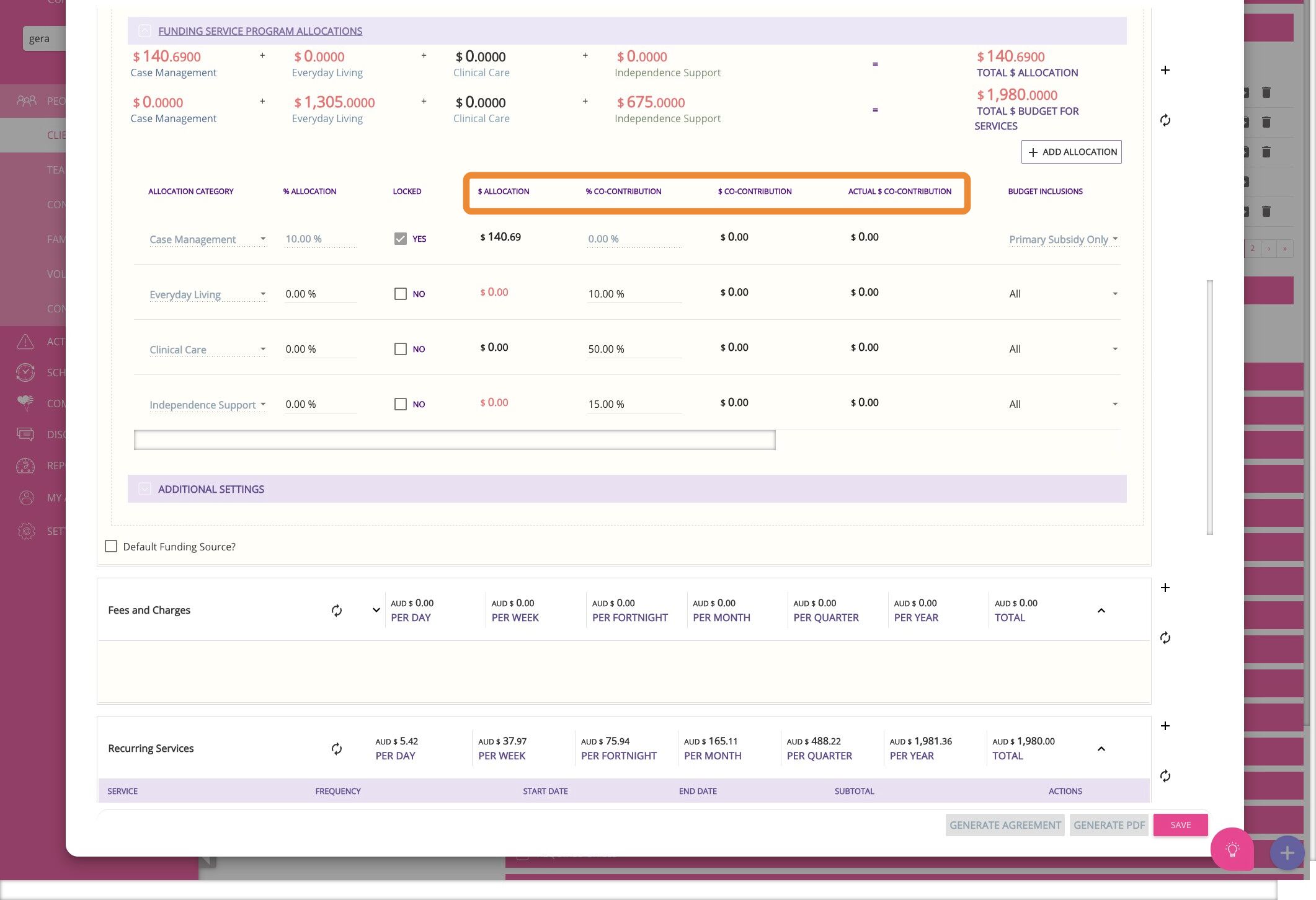Image resolution: width=1316 pixels, height=900 pixels.
Task: Click the Save button
Action: click(x=1180, y=825)
